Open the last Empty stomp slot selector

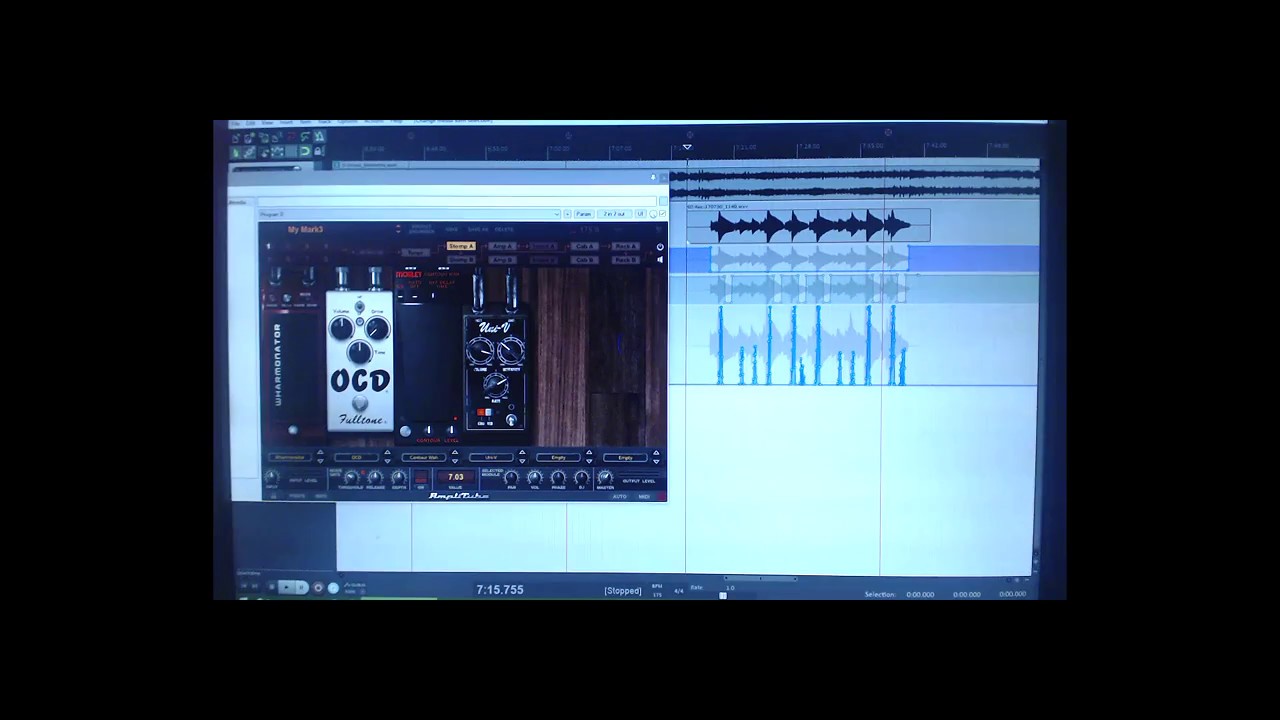(x=625, y=457)
